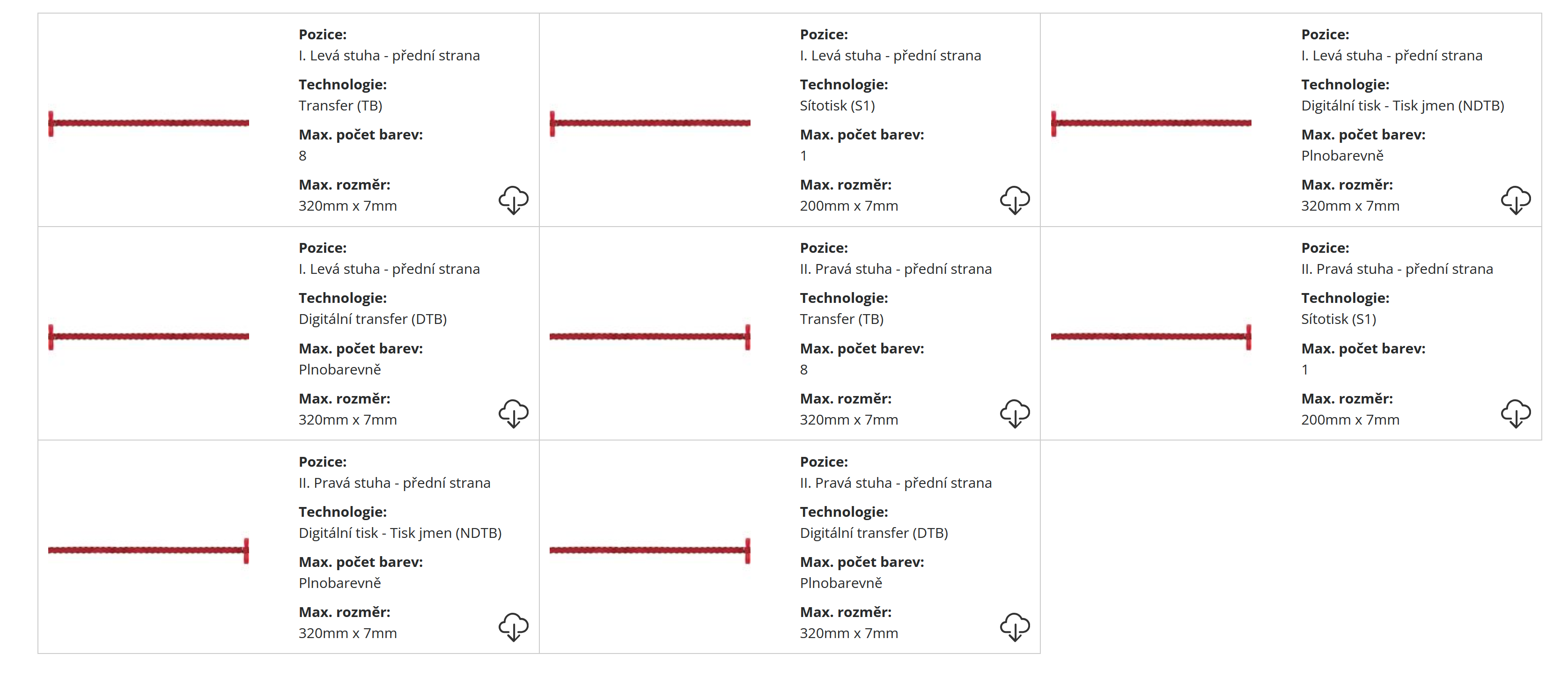Open right ribbon NDTB lanyard image
This screenshot has height=683, width=1568.
[148, 551]
